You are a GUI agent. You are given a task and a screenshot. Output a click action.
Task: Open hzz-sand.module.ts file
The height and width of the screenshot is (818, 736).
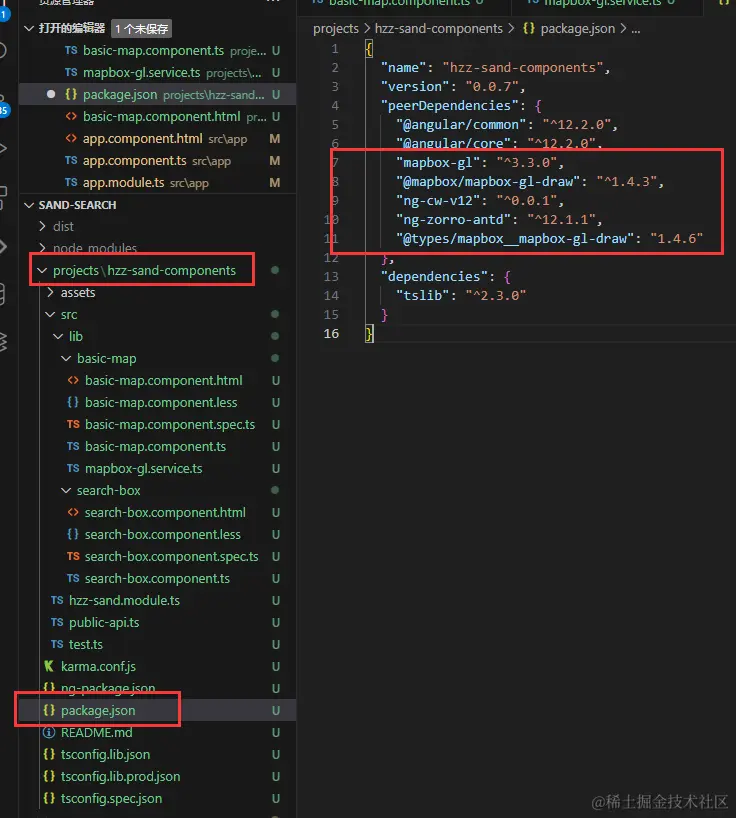pos(157,600)
